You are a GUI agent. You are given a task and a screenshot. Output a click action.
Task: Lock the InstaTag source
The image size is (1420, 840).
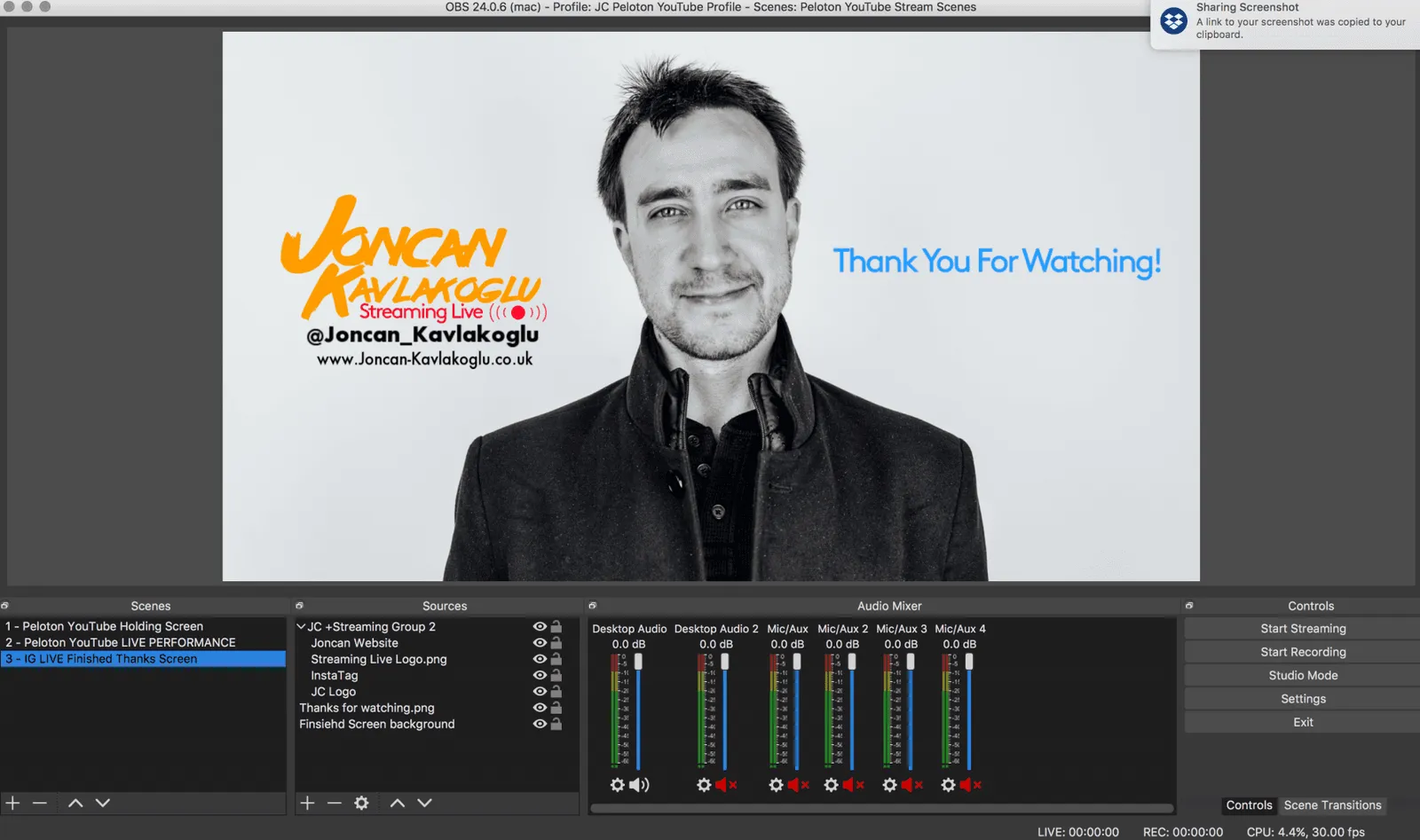point(556,675)
